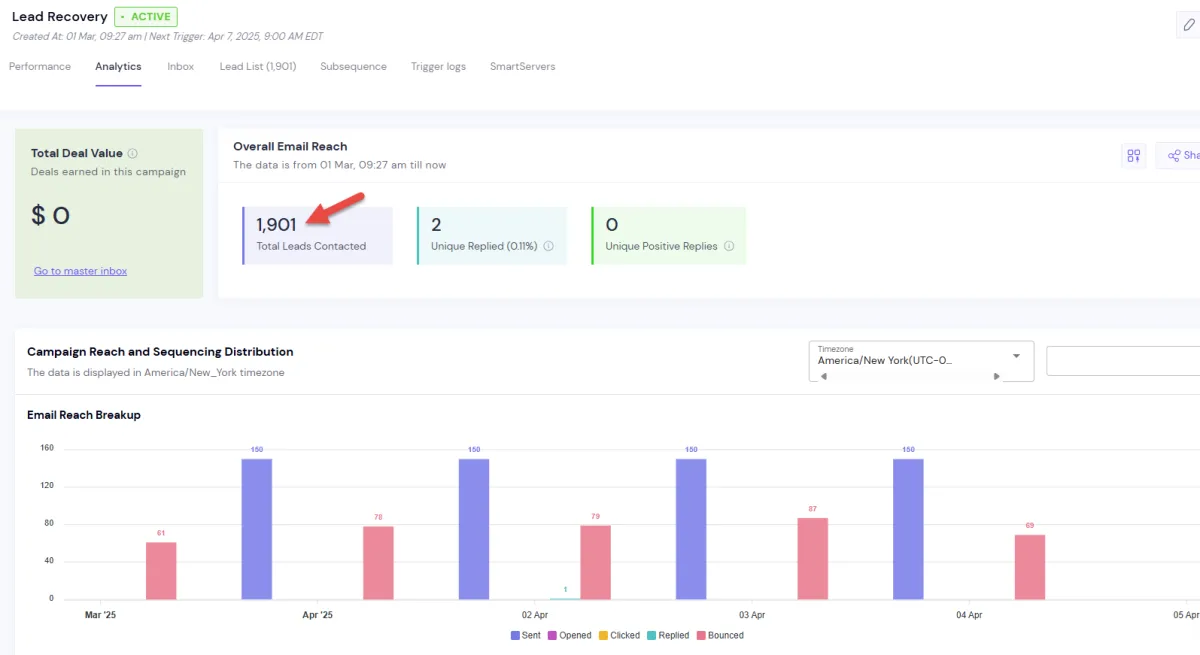
Task: Toggle the Opened legend item
Action: 569,635
